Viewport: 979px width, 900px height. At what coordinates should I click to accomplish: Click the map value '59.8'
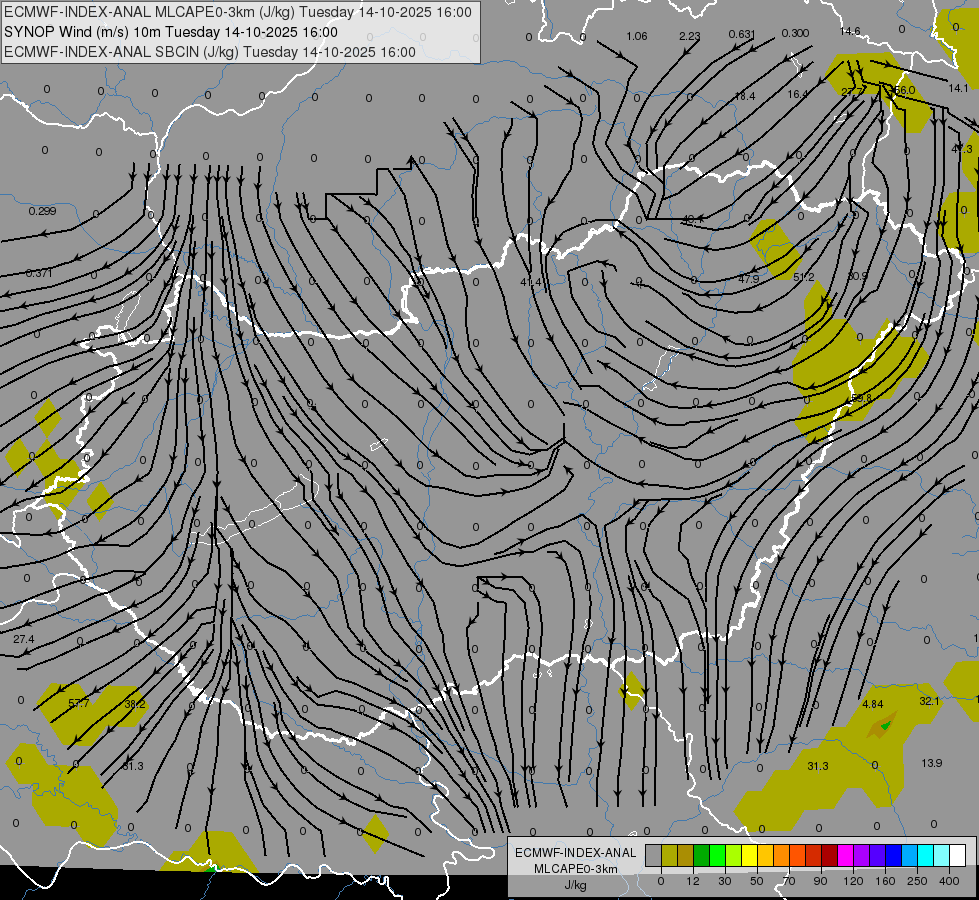tap(862, 398)
